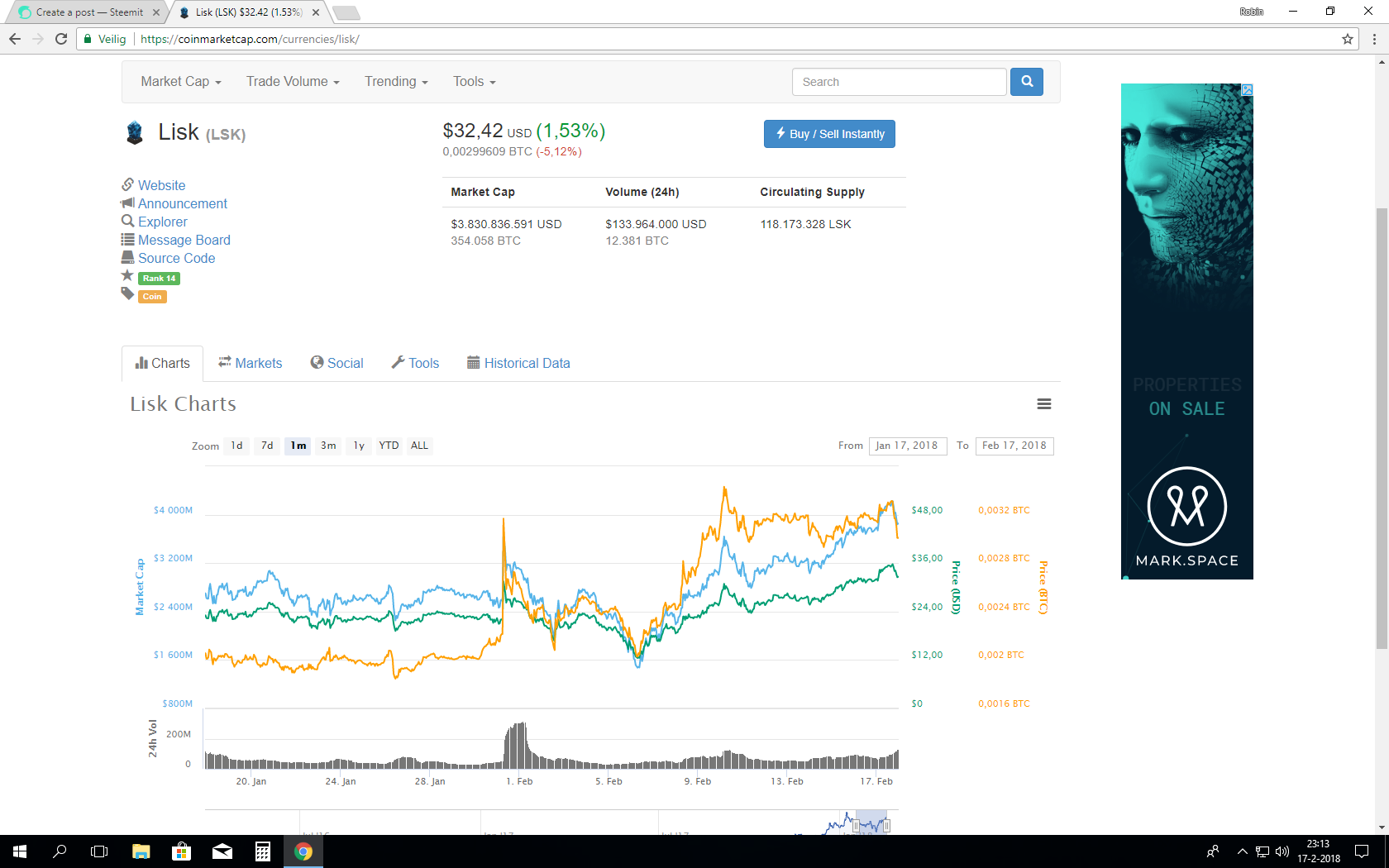Screen dimensions: 1389x868
Task: Click the network status tray icon
Action: click(1263, 851)
